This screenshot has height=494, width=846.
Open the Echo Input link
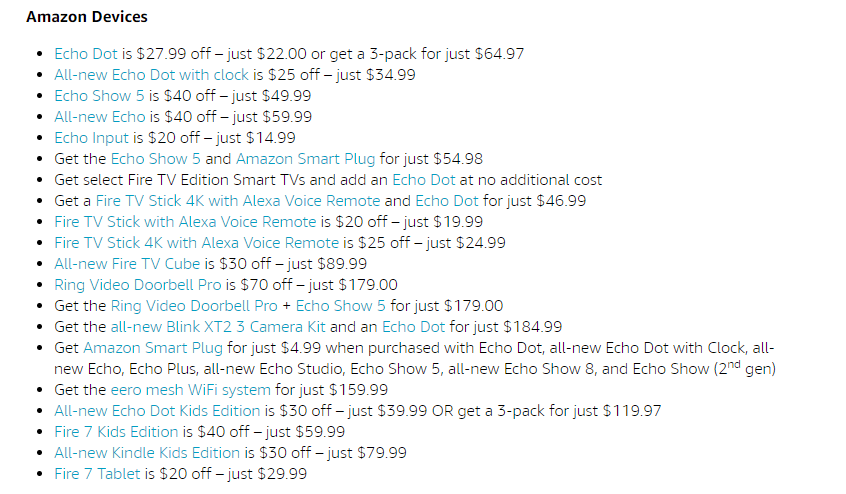(92, 138)
